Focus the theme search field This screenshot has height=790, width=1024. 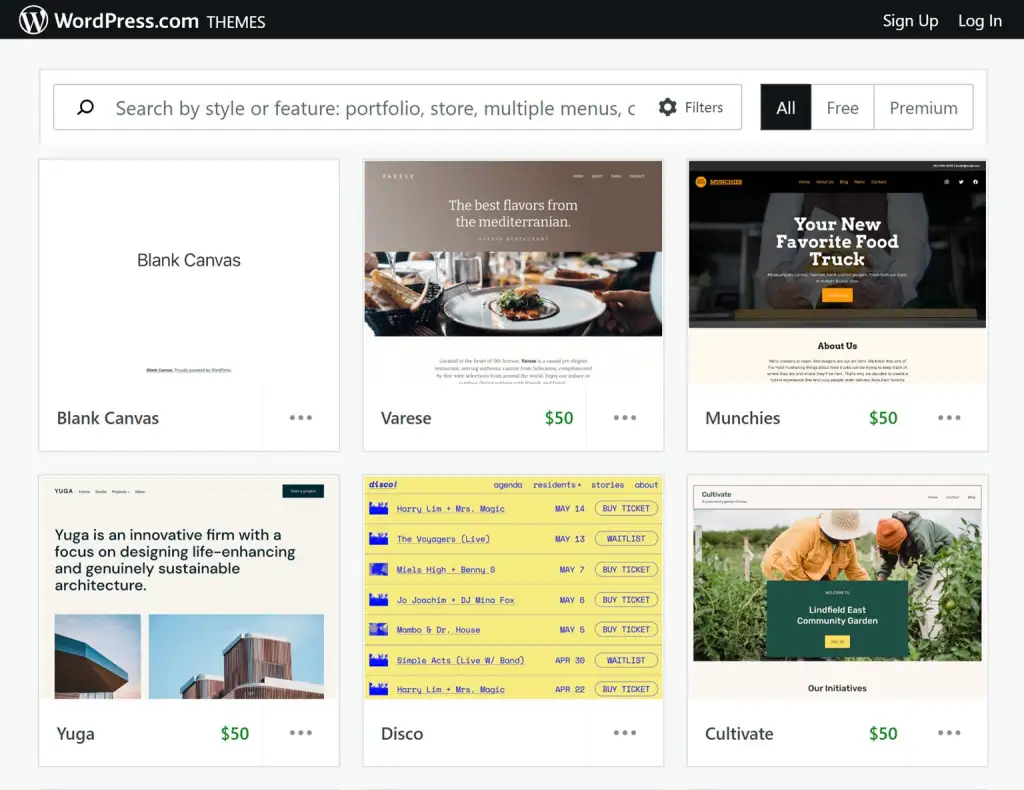375,108
